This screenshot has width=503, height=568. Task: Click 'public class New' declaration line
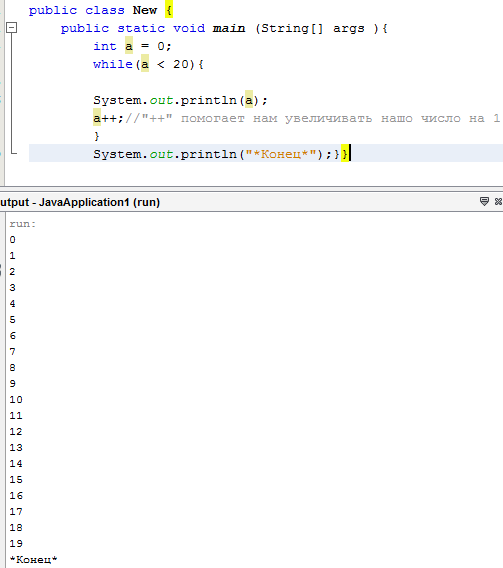(x=101, y=10)
